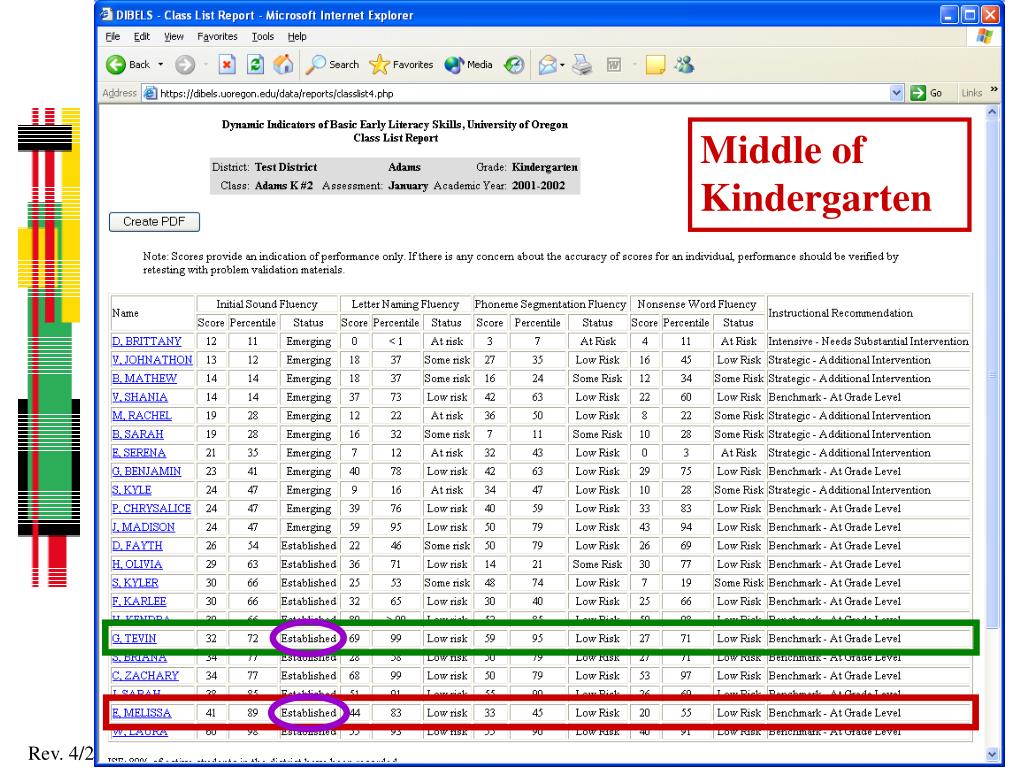The width and height of the screenshot is (1024, 768).
Task: Click the Print icon
Action: click(582, 65)
